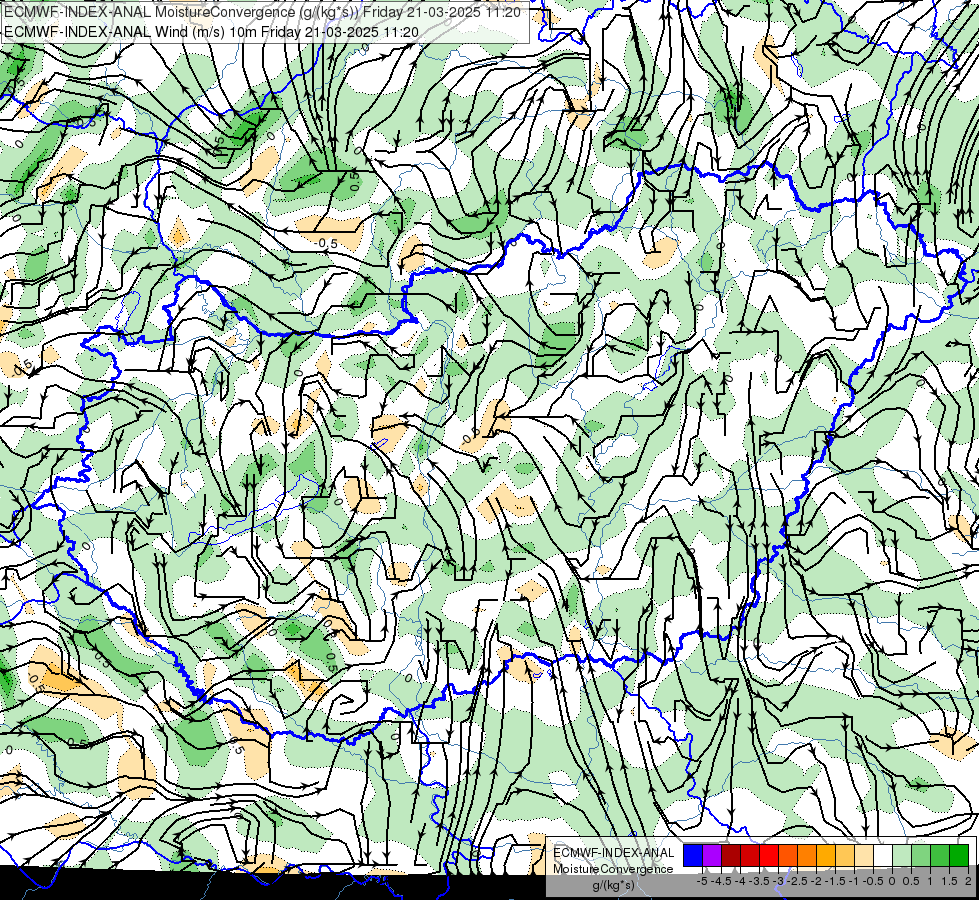Image resolution: width=979 pixels, height=900 pixels.
Task: Click the medium green swatch between 1 and 1.5
Action: (x=940, y=855)
